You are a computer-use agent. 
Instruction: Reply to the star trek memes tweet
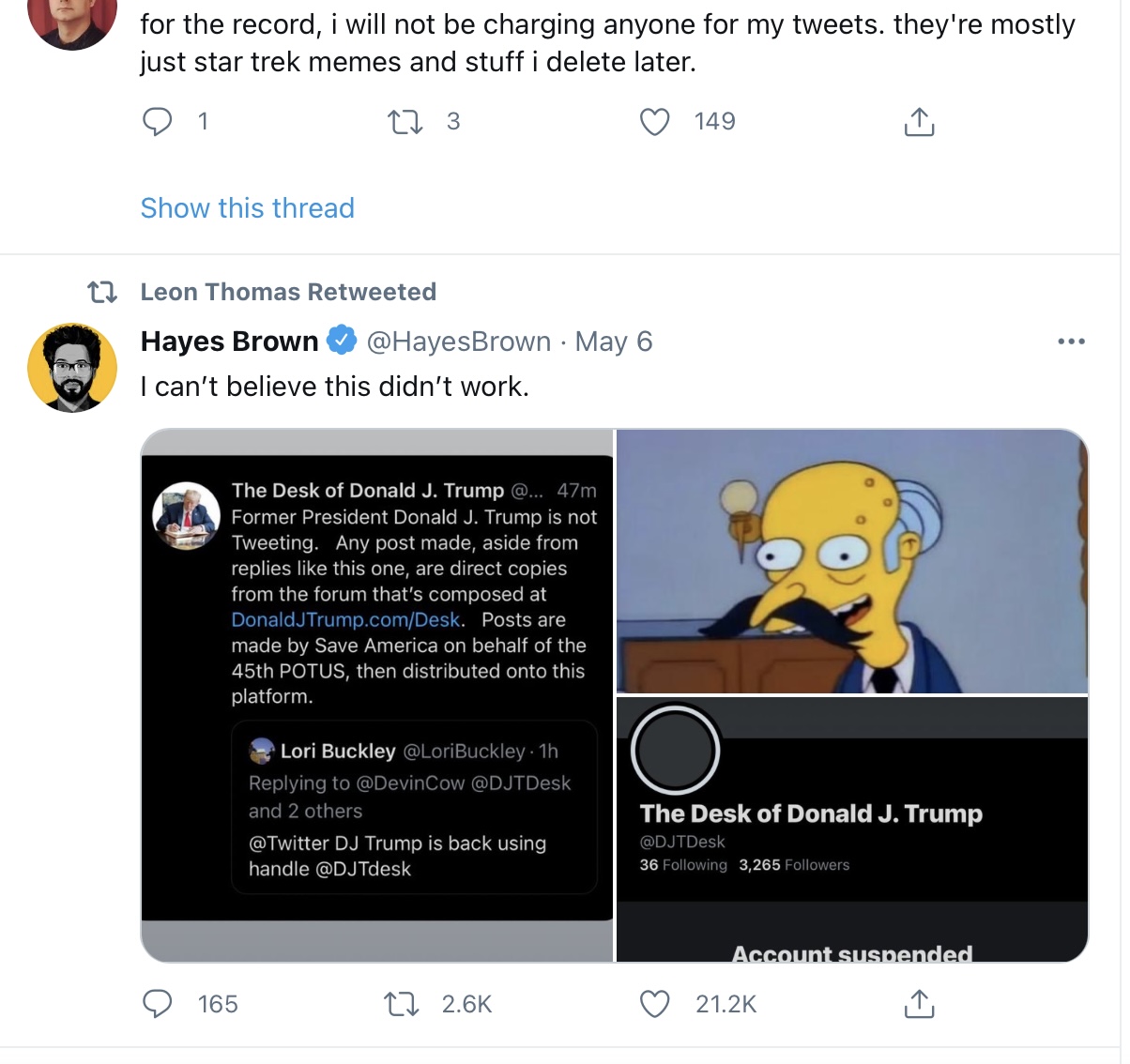tap(157, 122)
